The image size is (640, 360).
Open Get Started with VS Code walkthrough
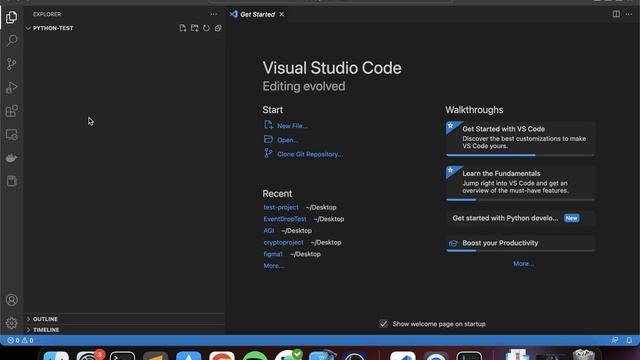[x=520, y=139]
